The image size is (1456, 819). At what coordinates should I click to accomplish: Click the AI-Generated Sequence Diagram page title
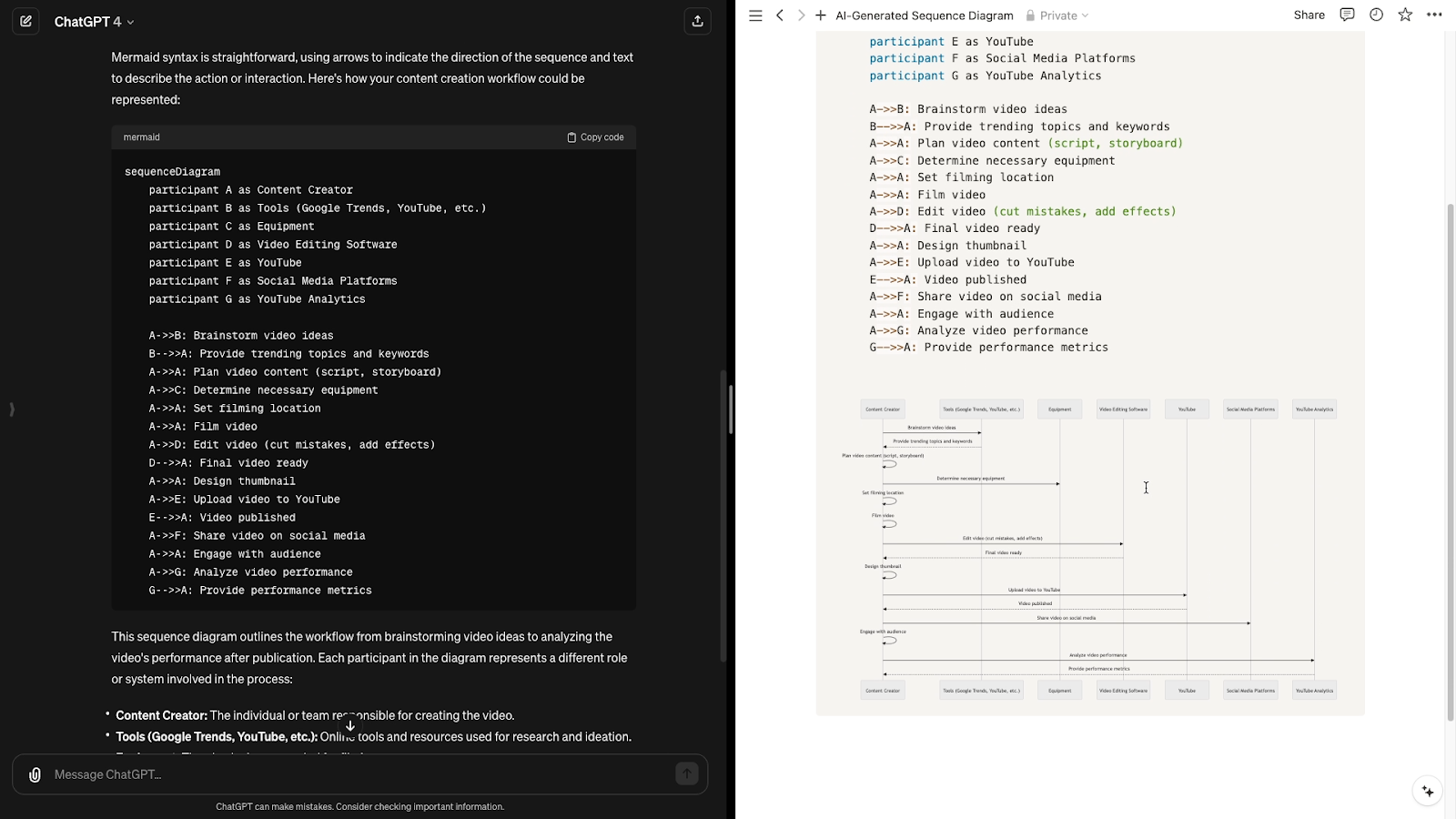coord(924,15)
